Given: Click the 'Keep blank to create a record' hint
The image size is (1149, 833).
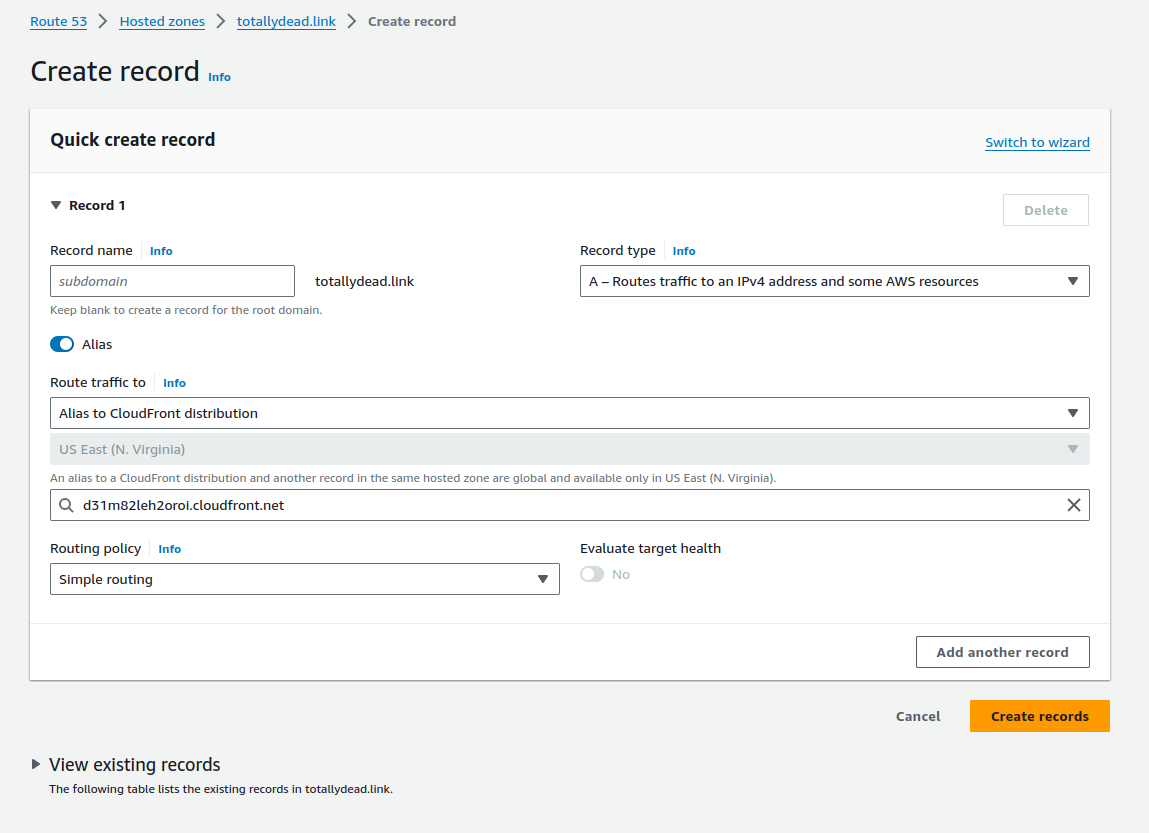Looking at the screenshot, I should (186, 310).
